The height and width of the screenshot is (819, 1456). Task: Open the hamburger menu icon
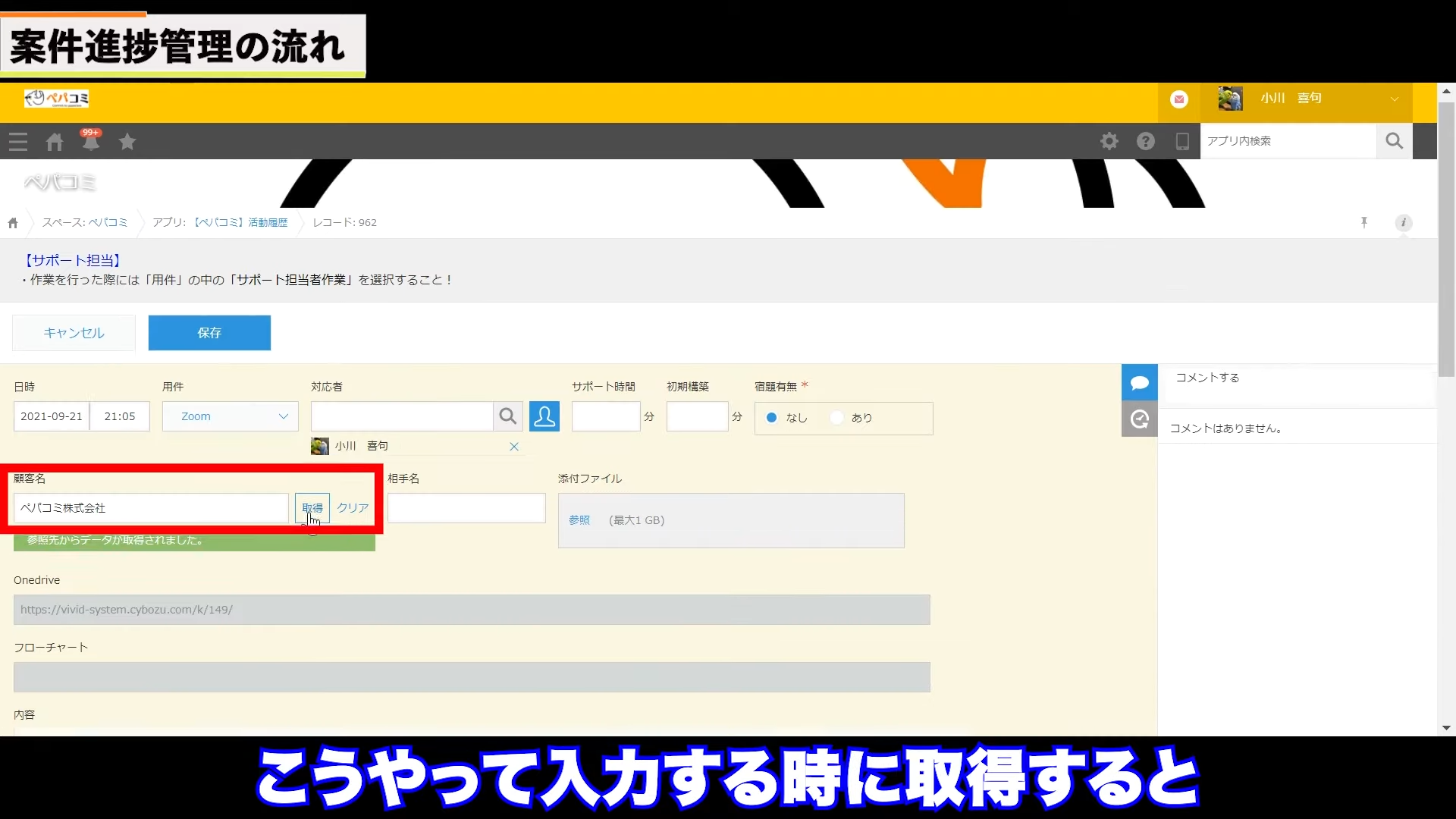[x=18, y=142]
